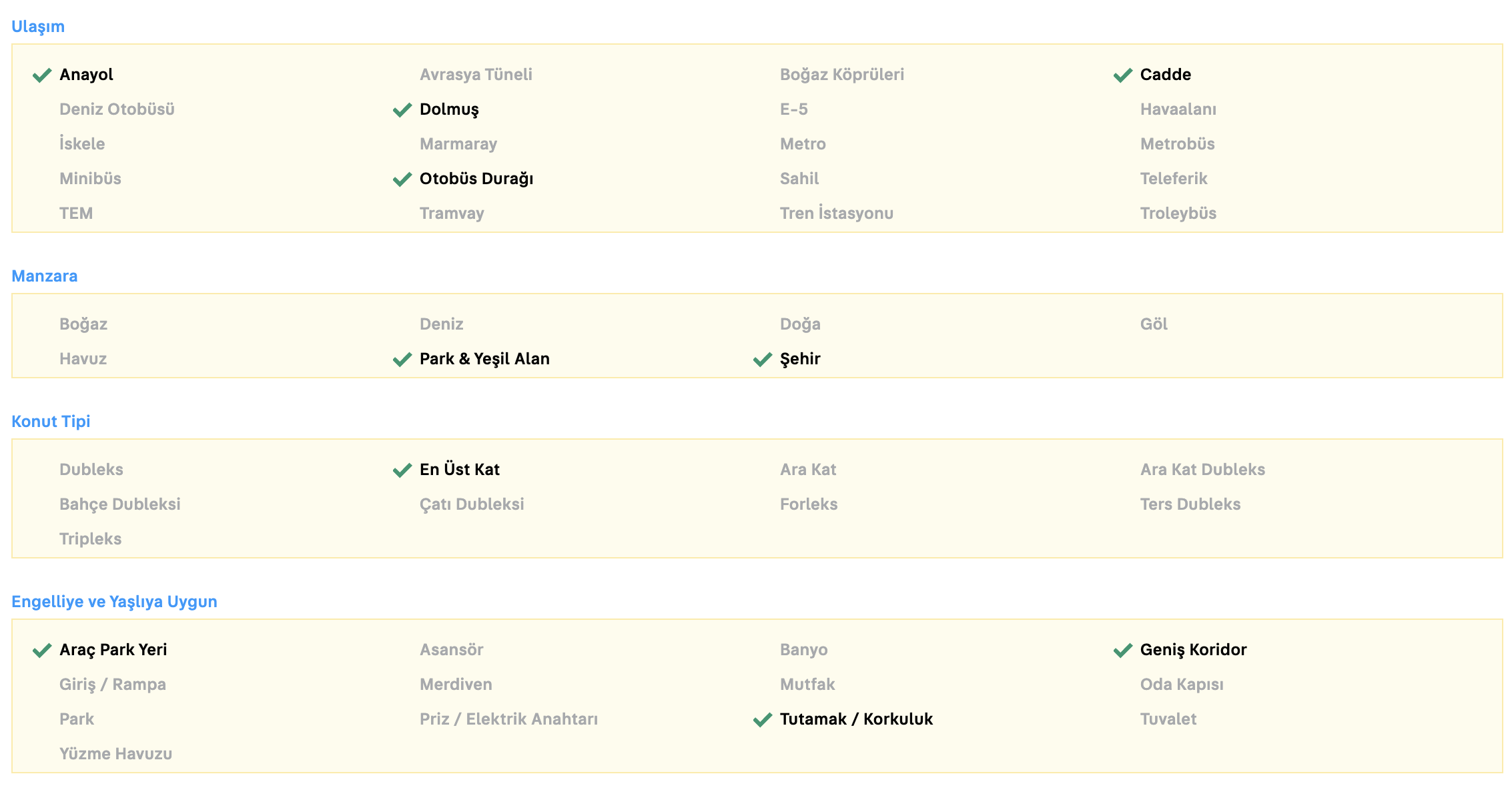The height and width of the screenshot is (794, 1512).
Task: Enable the Metro transport option
Action: click(x=803, y=144)
